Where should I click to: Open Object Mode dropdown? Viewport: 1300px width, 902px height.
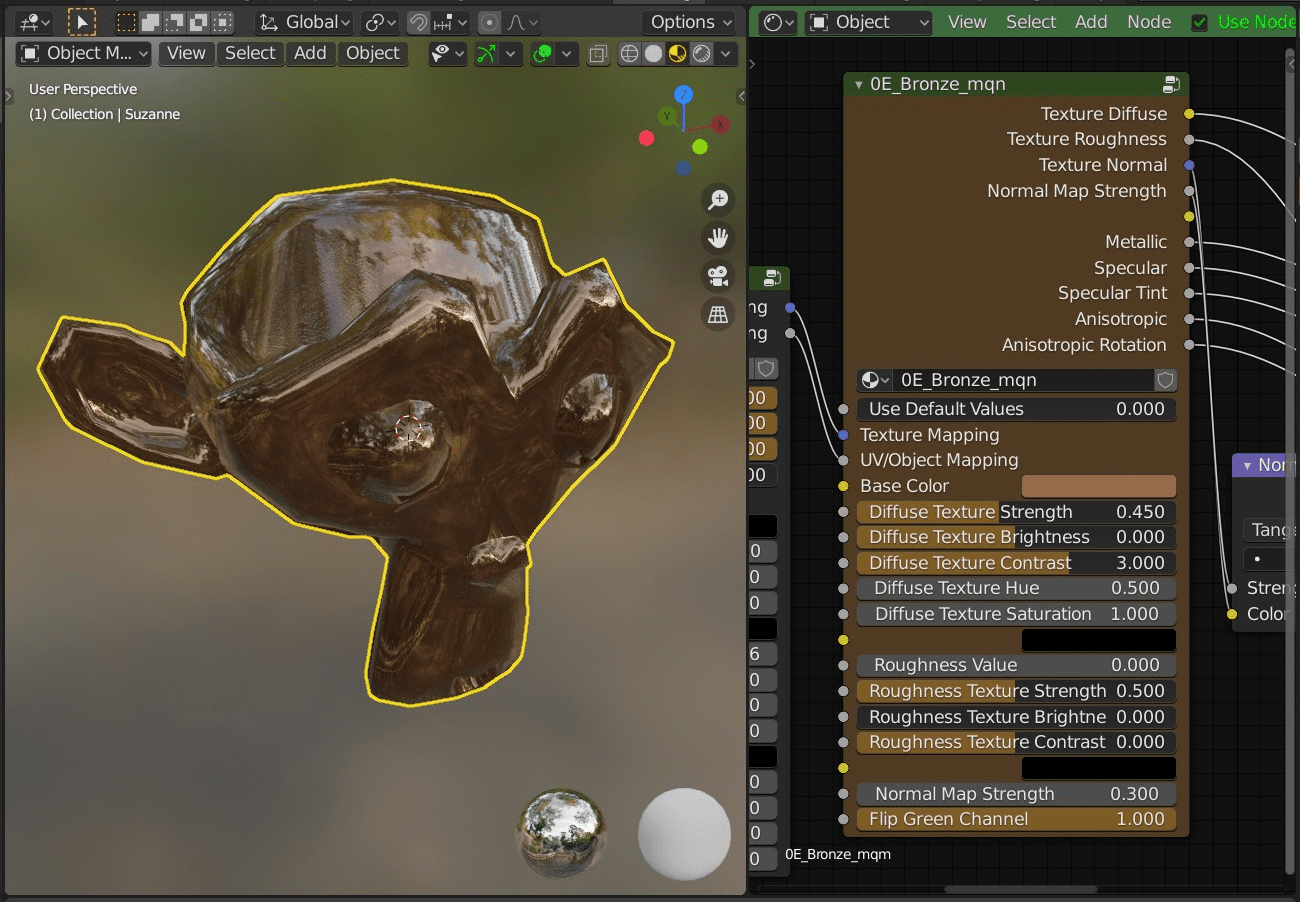coord(85,53)
